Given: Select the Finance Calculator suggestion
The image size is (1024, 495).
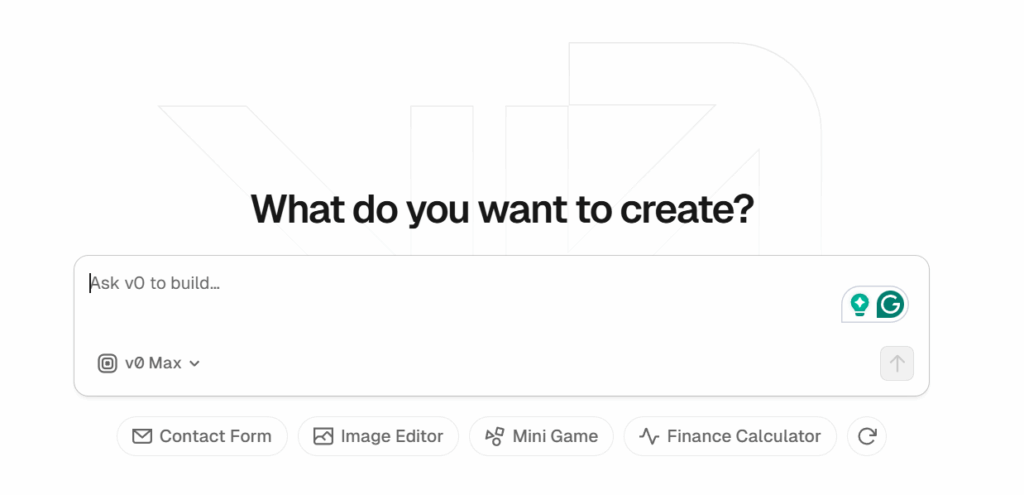Looking at the screenshot, I should (x=730, y=436).
